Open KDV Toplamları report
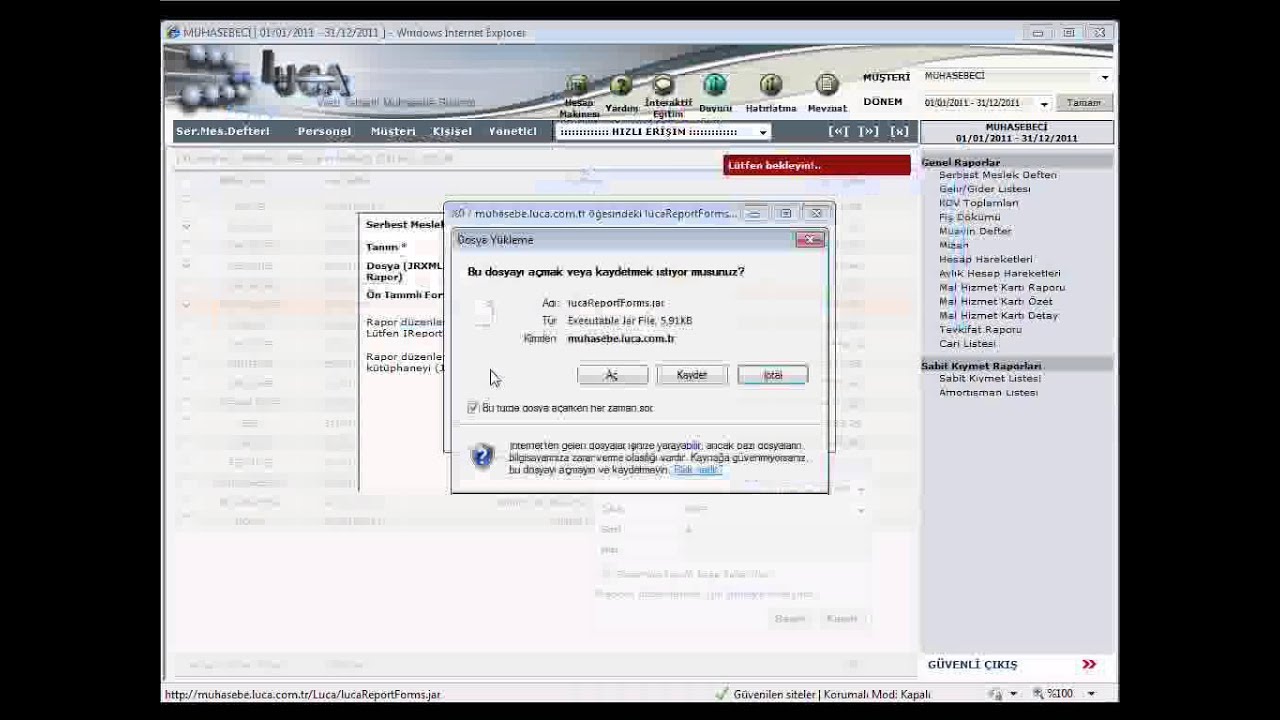1280x720 pixels. point(978,203)
